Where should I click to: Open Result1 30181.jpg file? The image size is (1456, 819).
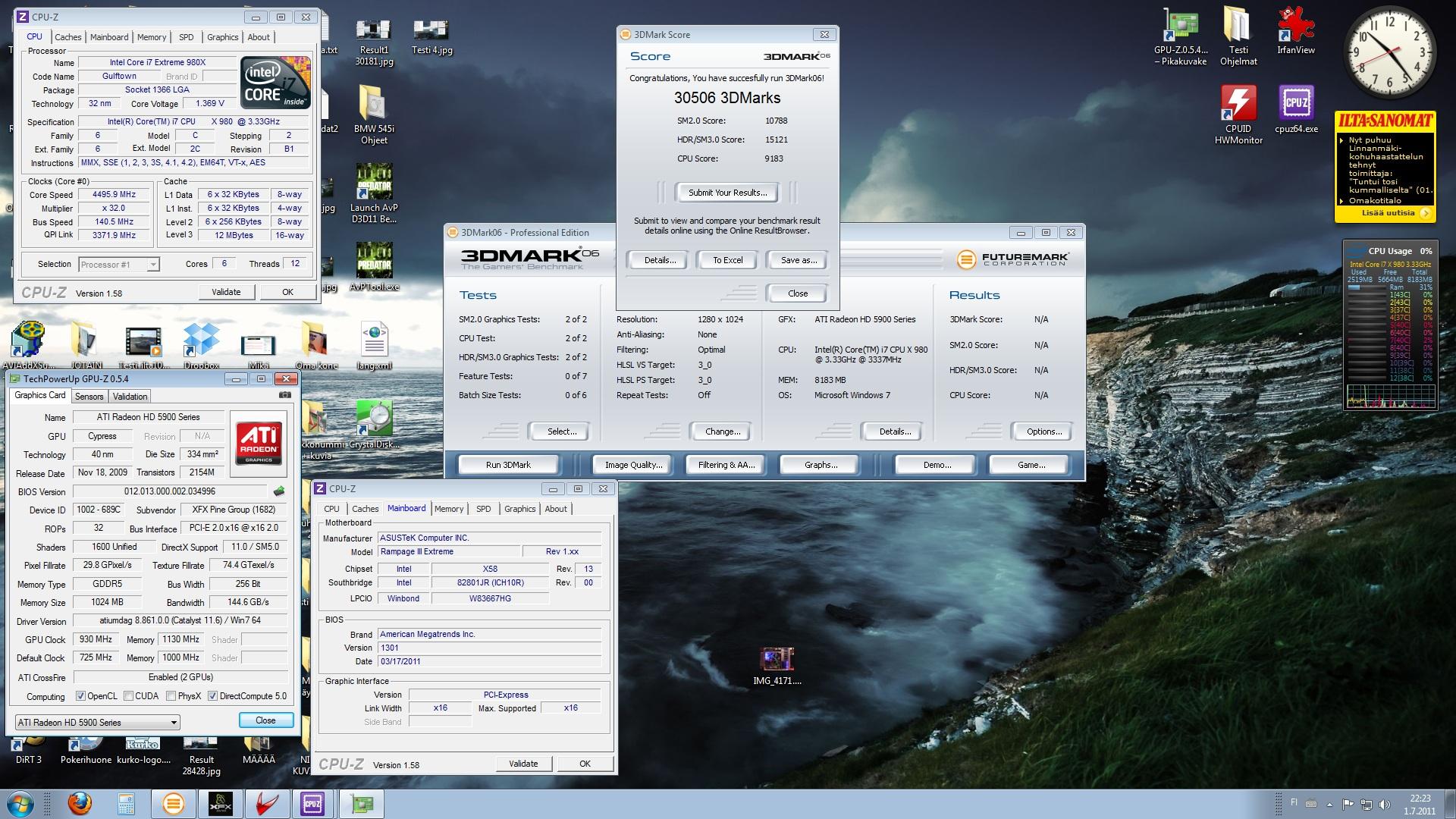[374, 42]
